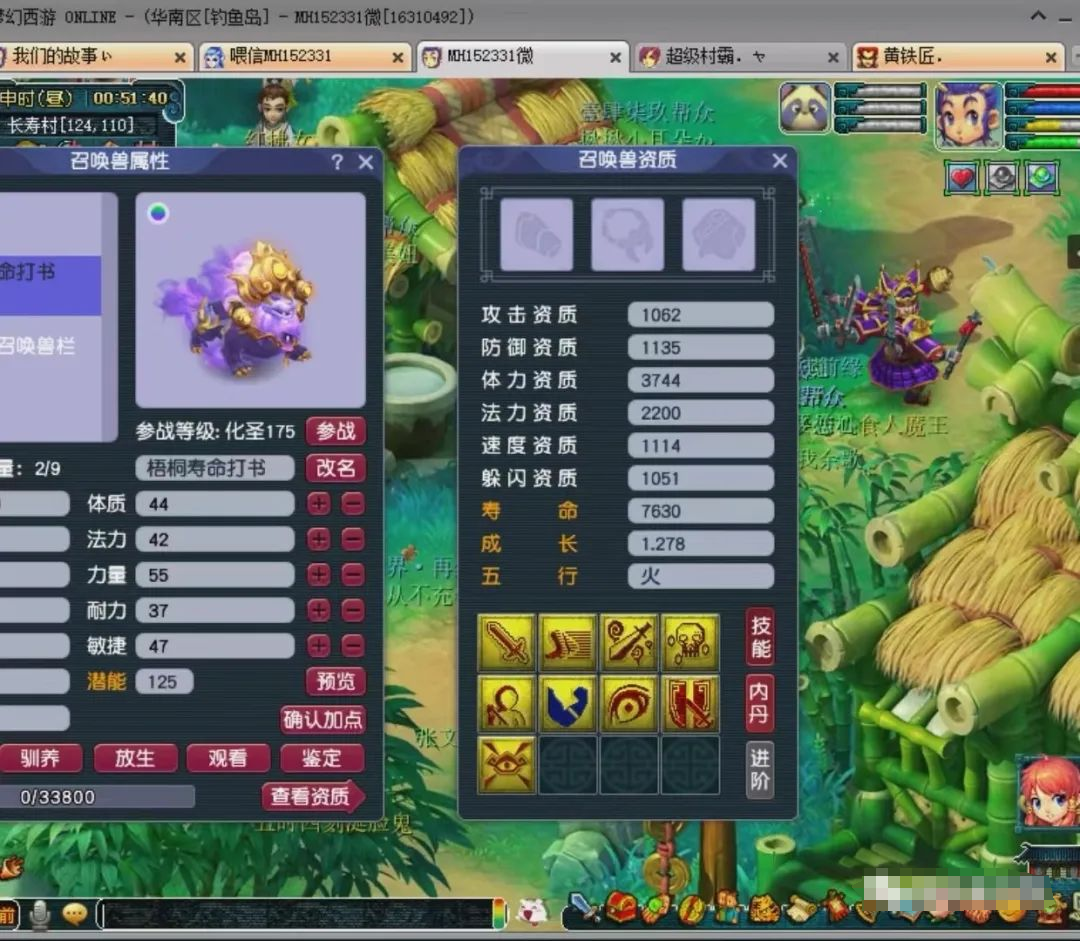
Task: Click the skull skill icon
Action: coord(689,643)
